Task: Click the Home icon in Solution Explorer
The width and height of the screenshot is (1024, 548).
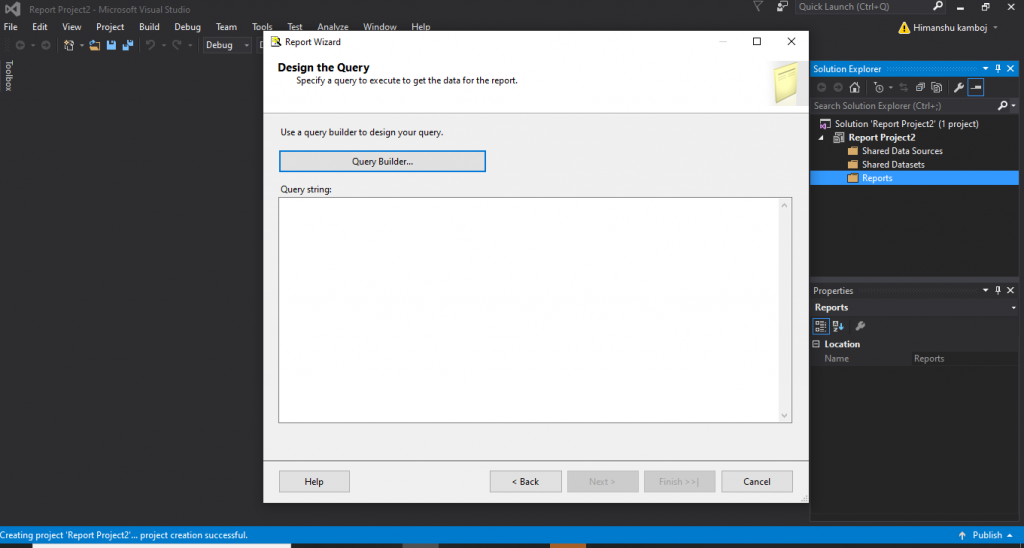Action: click(x=854, y=87)
